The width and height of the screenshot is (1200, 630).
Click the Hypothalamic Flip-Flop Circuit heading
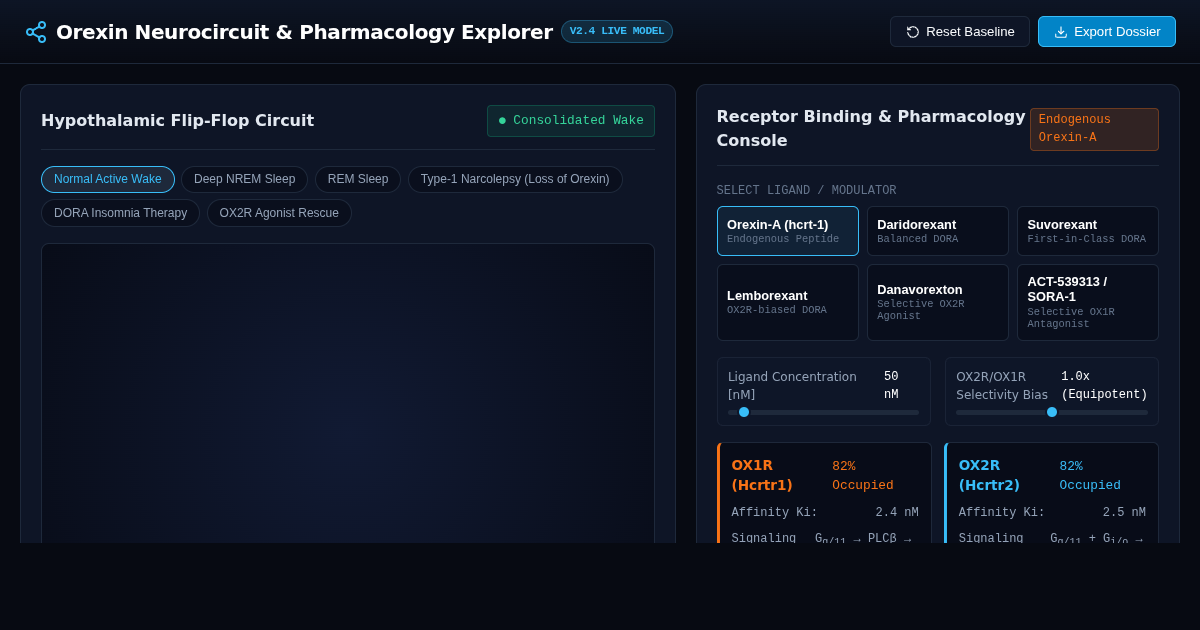177,120
